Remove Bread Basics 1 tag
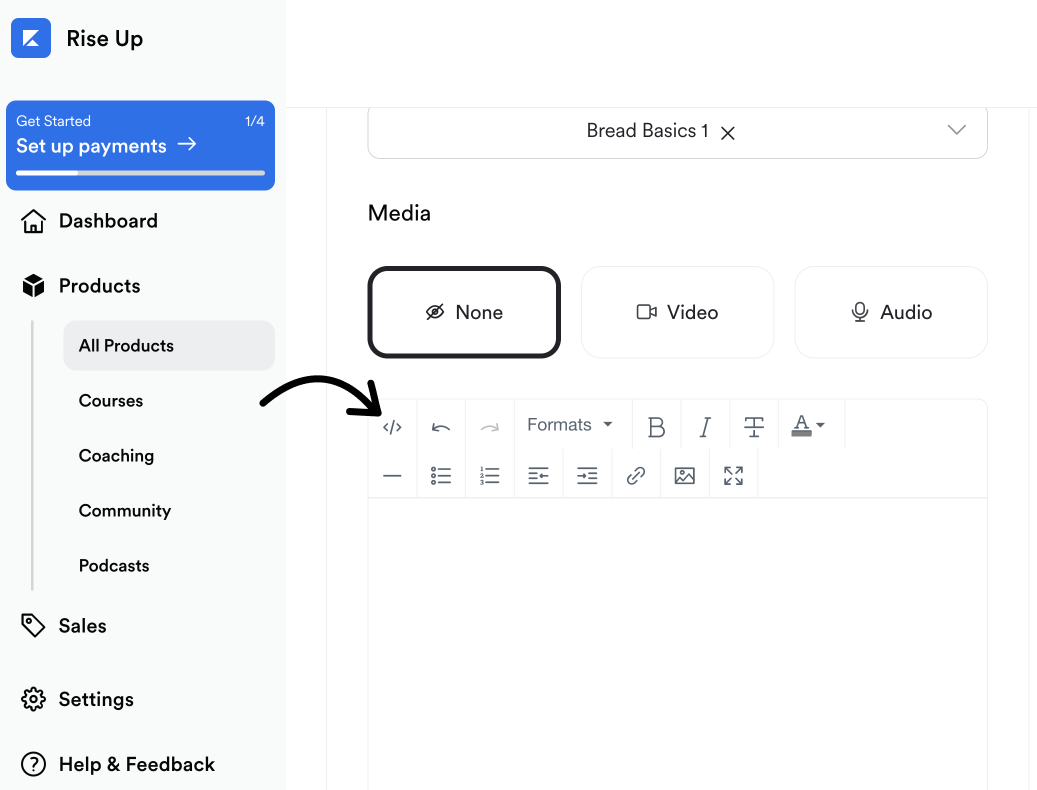The width and height of the screenshot is (1037, 790). click(x=727, y=134)
